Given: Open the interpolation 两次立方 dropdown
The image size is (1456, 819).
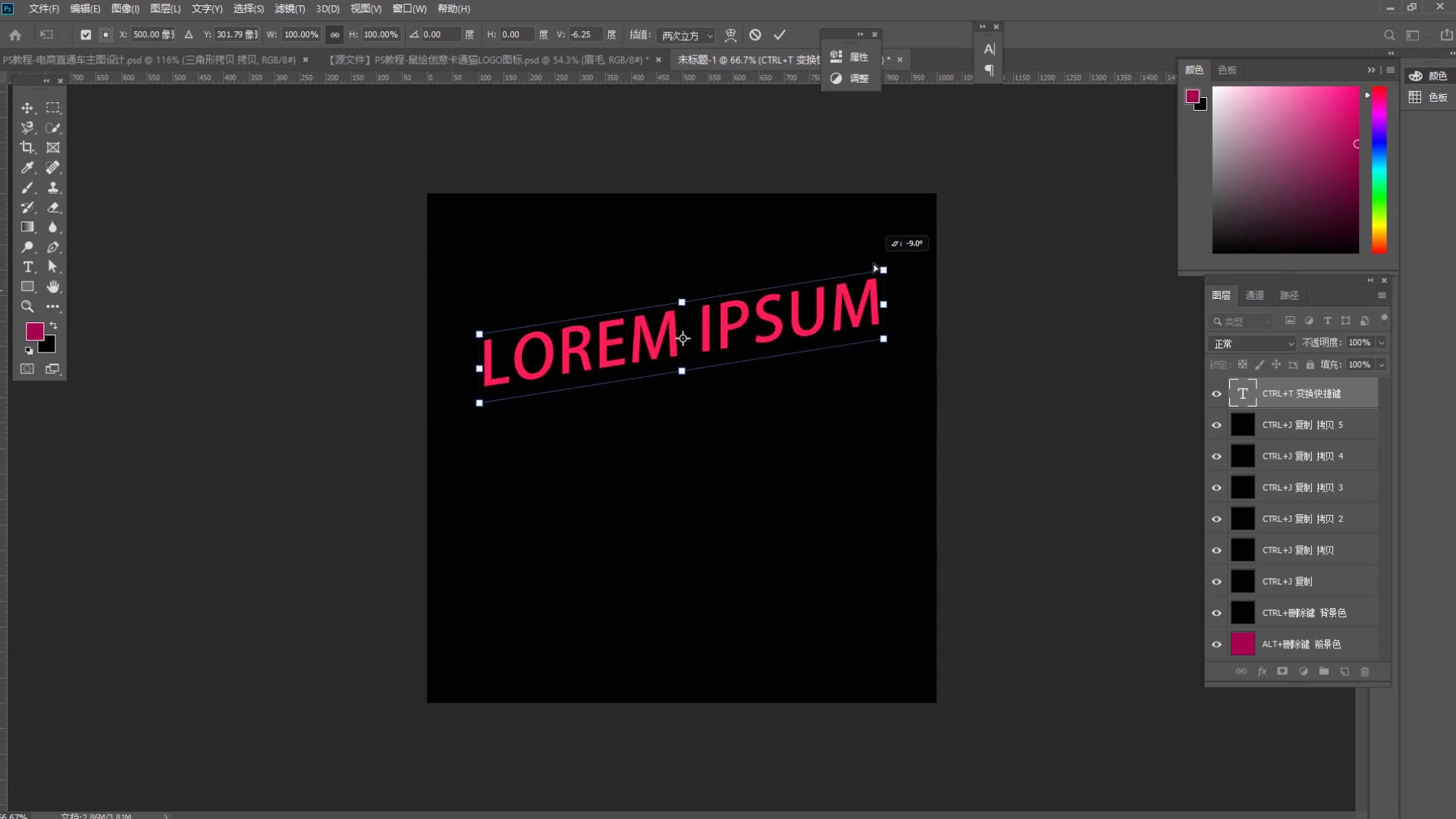Looking at the screenshot, I should [686, 36].
